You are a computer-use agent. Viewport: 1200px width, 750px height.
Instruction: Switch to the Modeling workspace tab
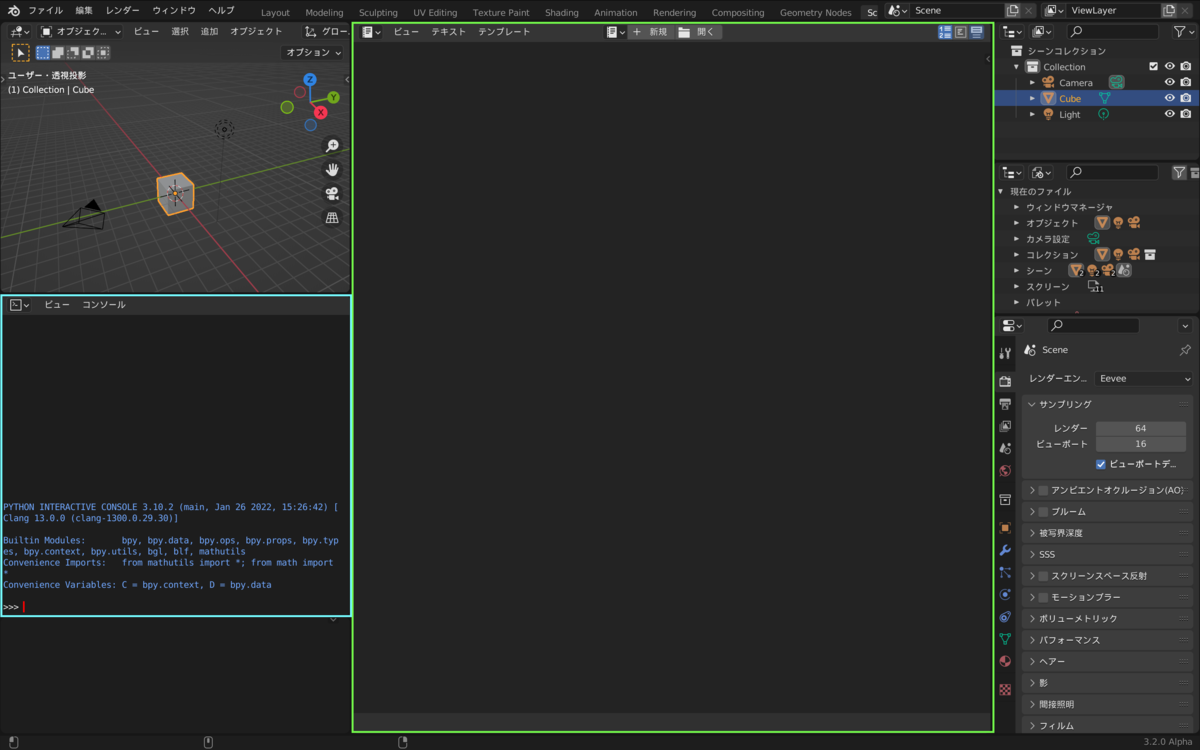click(324, 13)
